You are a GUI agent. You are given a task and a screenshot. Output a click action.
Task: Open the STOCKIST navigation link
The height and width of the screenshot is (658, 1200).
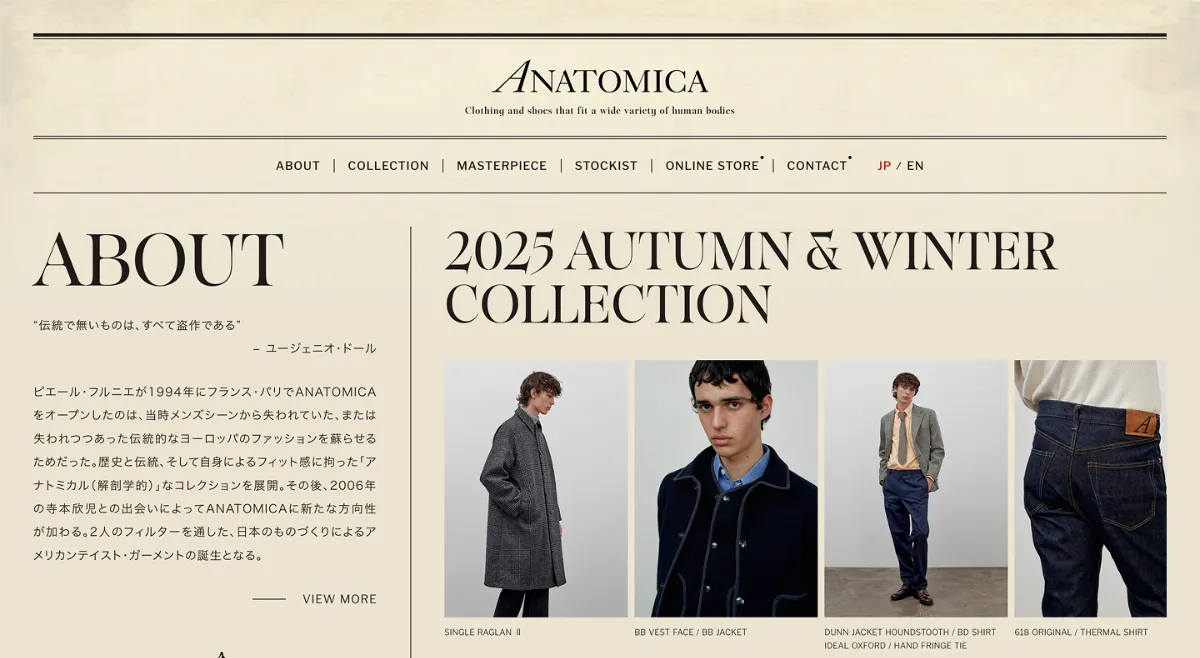606,166
